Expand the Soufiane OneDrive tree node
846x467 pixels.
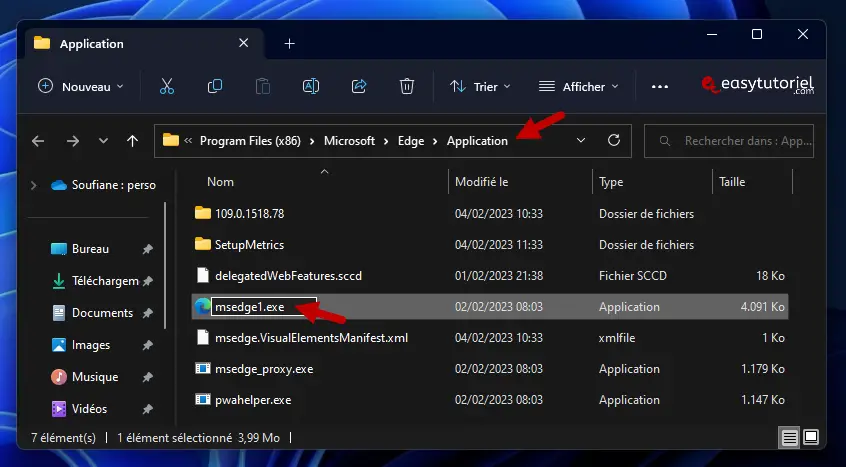click(34, 185)
